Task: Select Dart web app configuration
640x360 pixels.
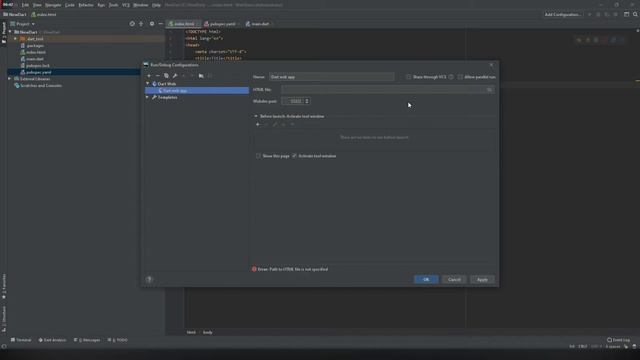Action: (197, 91)
